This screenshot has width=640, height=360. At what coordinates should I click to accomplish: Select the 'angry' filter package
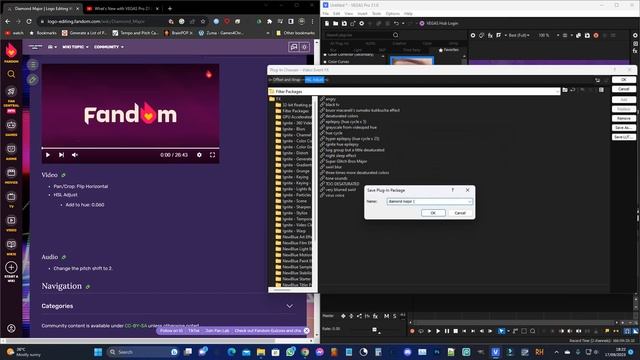coord(328,99)
